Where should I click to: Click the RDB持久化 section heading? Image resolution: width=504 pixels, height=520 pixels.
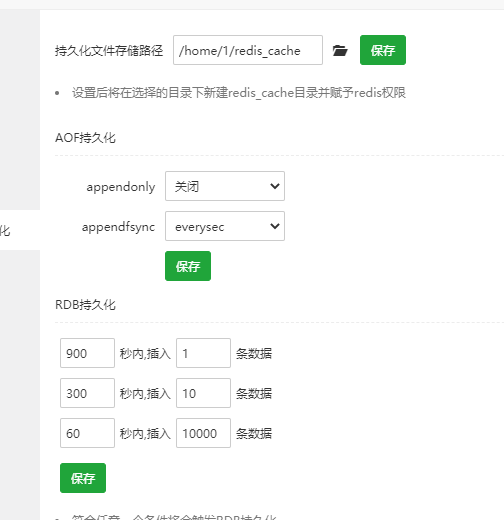(85, 305)
